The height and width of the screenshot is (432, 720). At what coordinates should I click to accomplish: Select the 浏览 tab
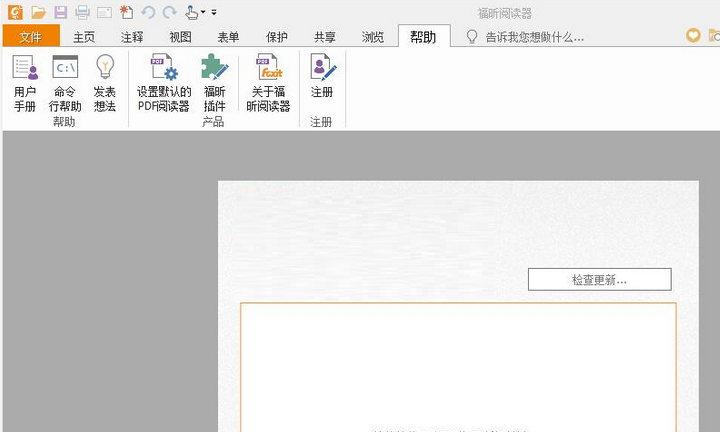372,37
